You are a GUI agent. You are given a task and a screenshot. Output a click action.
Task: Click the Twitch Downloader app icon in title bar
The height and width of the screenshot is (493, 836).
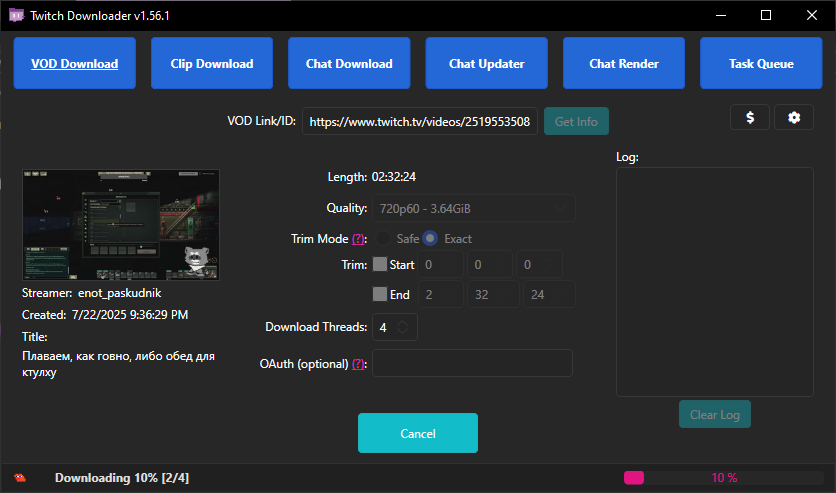pos(17,15)
